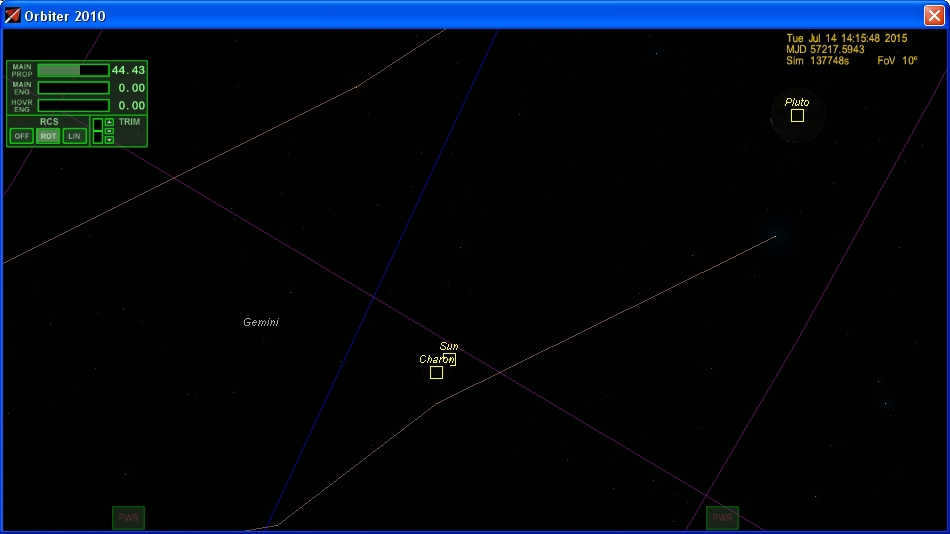Click the 'Sim 137748s' readout

coord(818,61)
